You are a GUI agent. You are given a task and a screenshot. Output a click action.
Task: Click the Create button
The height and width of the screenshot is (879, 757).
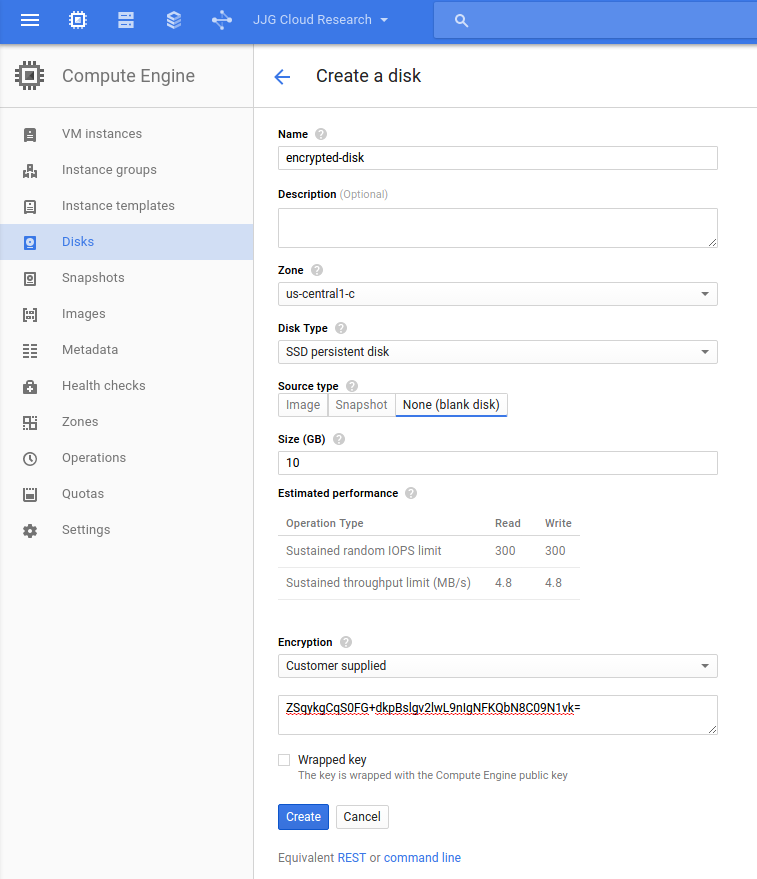(303, 817)
